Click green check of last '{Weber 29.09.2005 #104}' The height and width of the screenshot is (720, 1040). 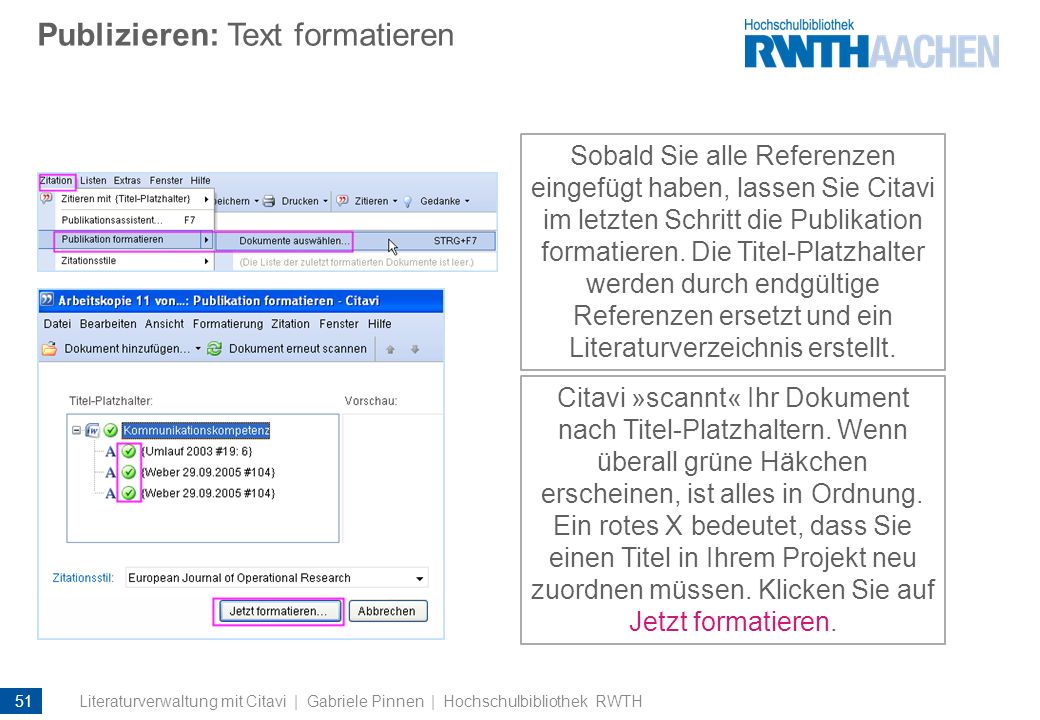[129, 493]
